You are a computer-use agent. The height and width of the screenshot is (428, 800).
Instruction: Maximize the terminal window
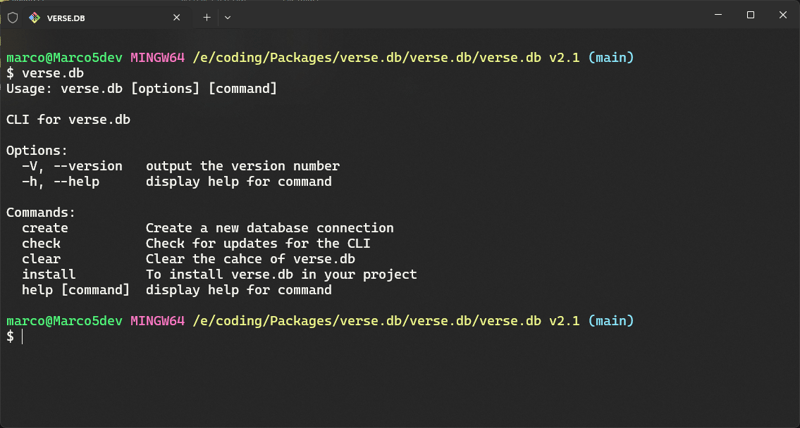pos(751,15)
